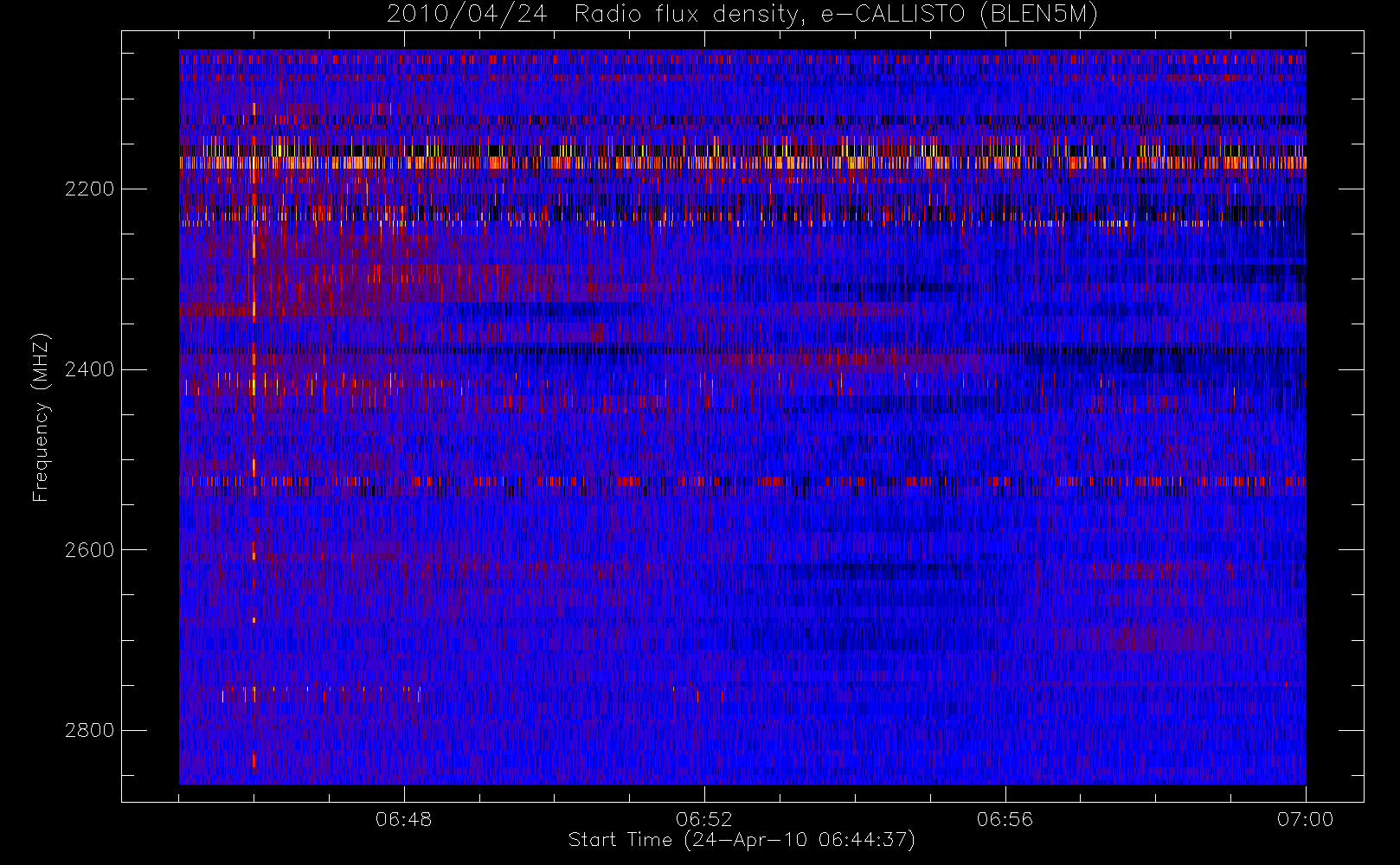The height and width of the screenshot is (865, 1400).
Task: Click the 2400 frequency tick label
Action: [89, 369]
